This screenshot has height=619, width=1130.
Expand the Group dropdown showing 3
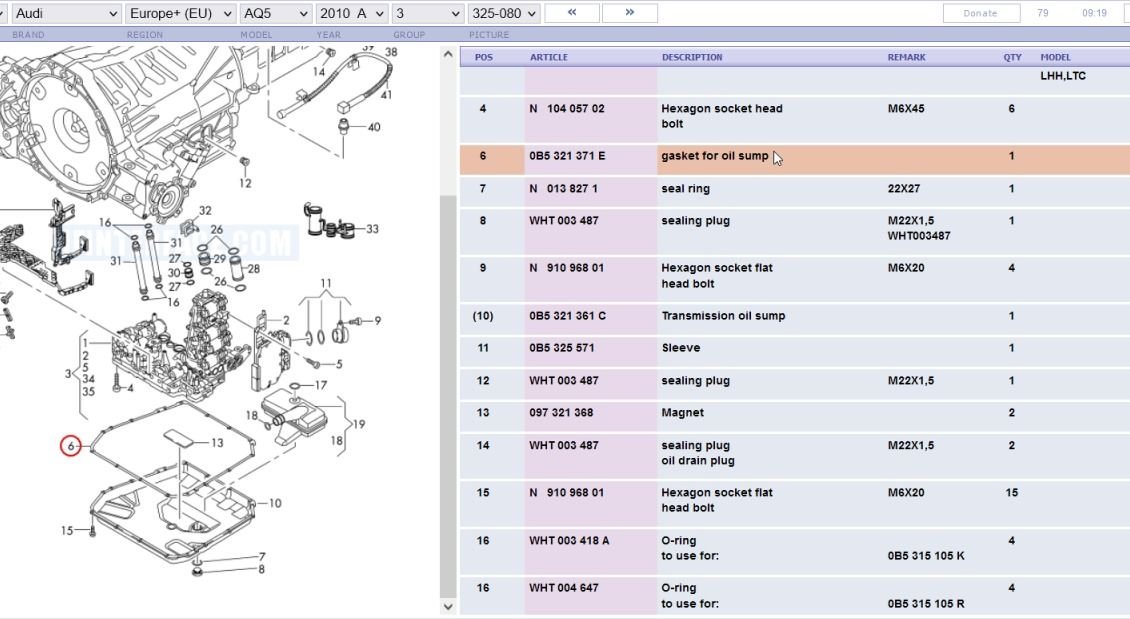point(427,14)
